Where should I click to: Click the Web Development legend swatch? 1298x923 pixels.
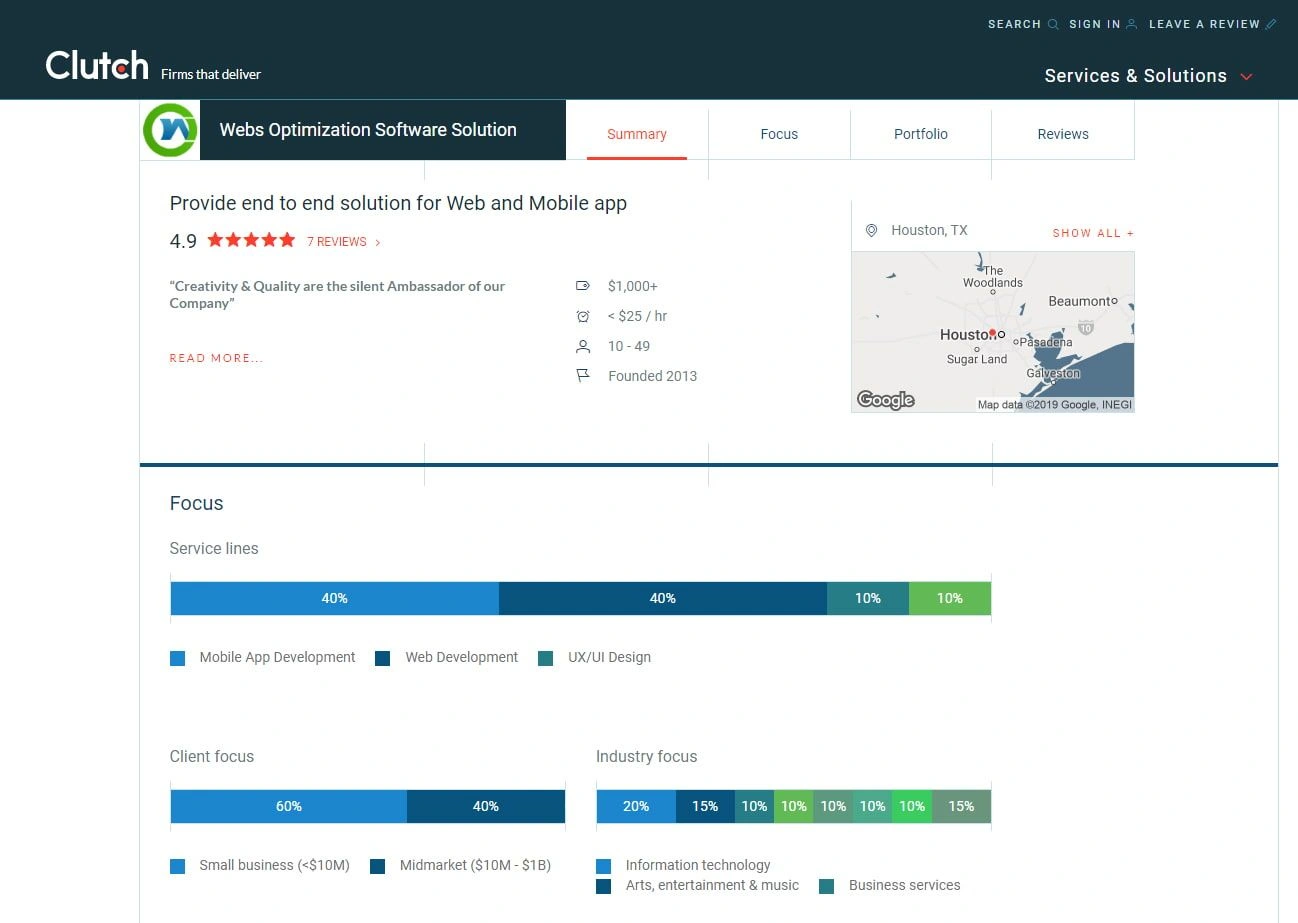pos(382,658)
